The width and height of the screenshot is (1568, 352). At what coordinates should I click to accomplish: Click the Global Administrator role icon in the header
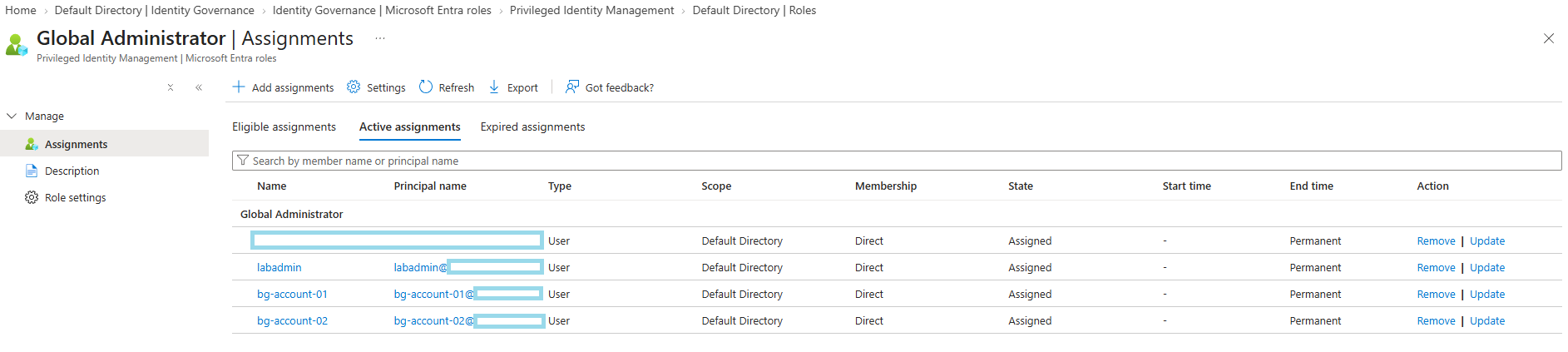coord(17,44)
